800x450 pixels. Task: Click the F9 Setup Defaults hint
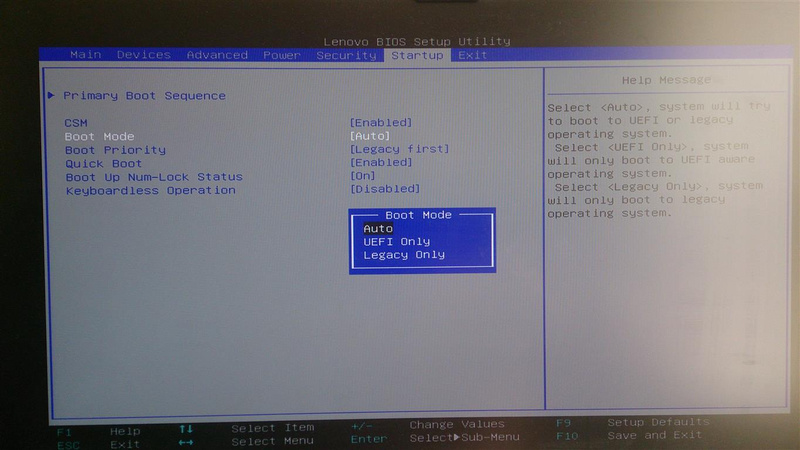click(633, 422)
